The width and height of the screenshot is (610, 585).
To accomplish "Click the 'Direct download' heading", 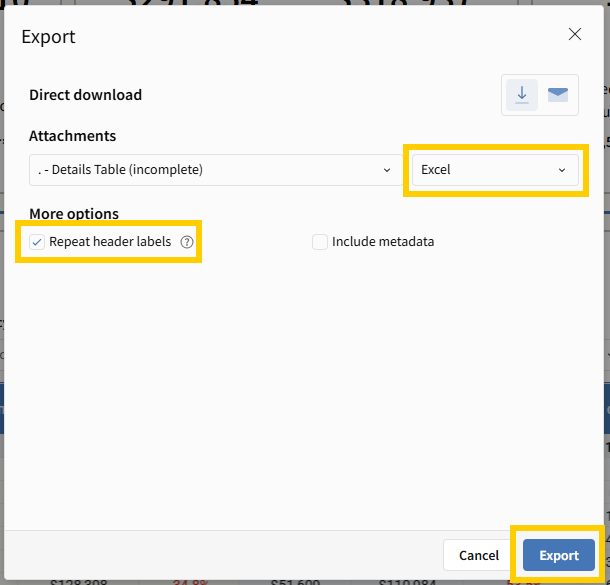I will [x=86, y=95].
